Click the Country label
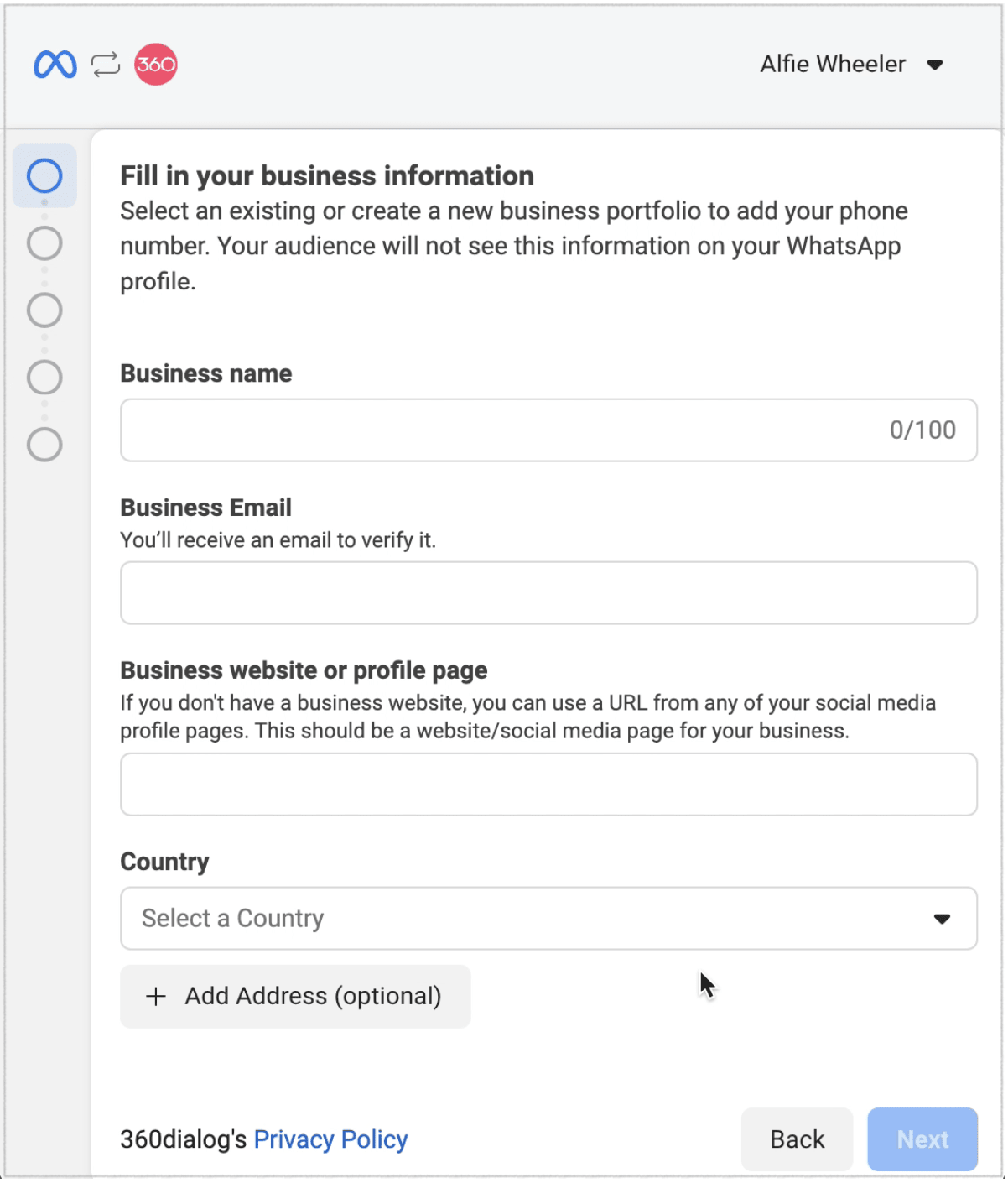Viewport: 1008px width, 1183px height. (164, 862)
